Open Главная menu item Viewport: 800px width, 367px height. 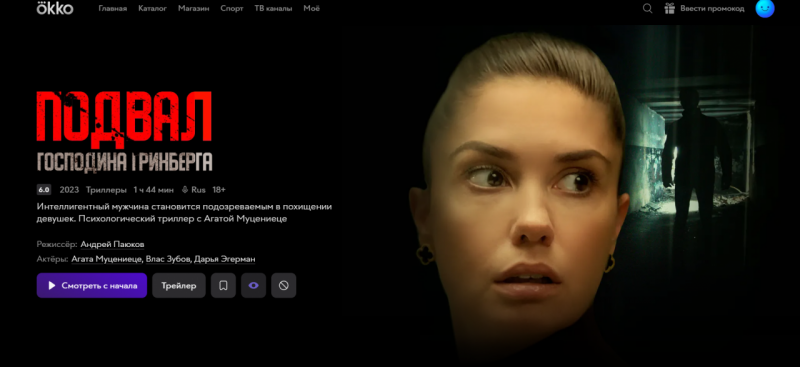tap(113, 9)
